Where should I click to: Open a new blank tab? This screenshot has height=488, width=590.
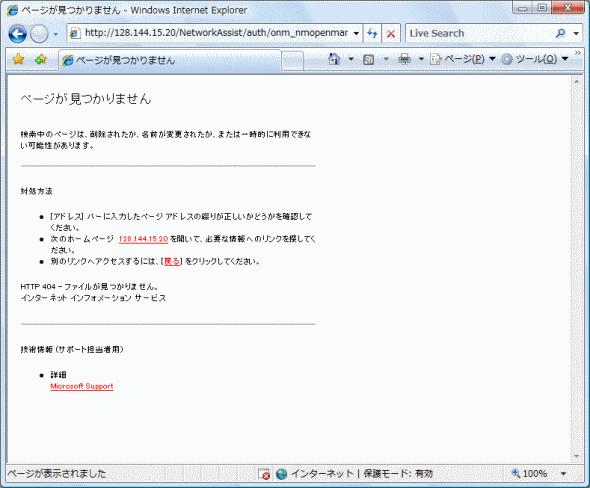click(x=293, y=61)
